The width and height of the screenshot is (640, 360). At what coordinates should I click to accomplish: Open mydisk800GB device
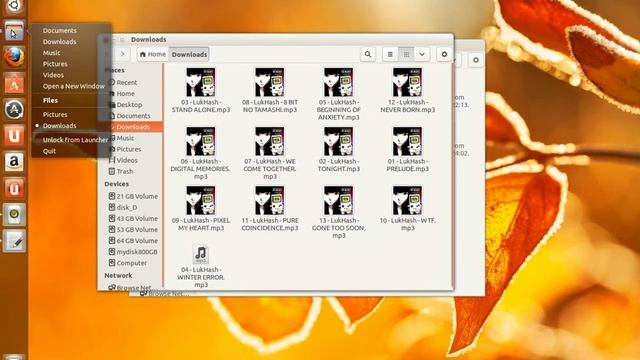[133, 252]
